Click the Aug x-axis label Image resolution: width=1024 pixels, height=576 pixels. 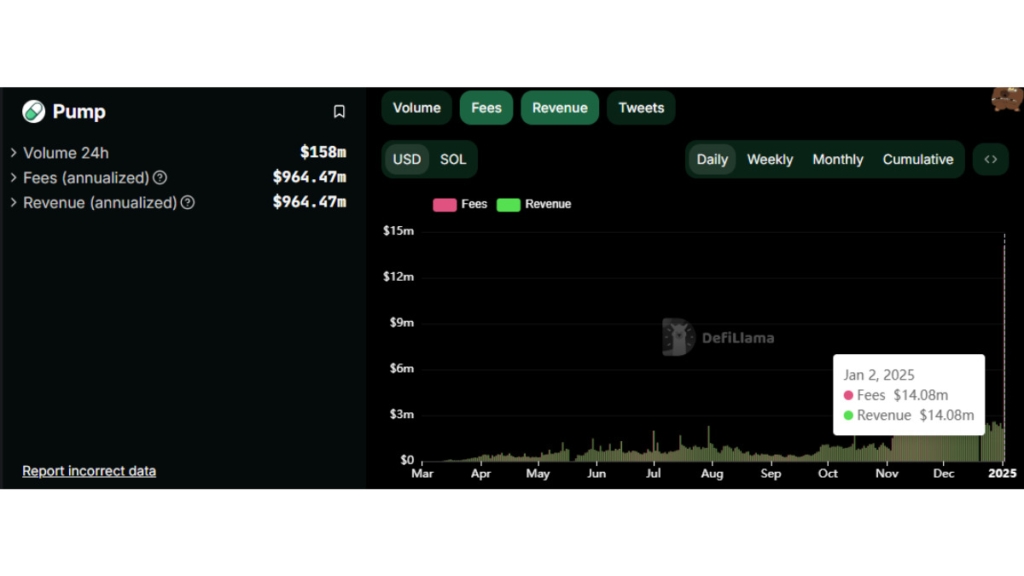click(712, 473)
